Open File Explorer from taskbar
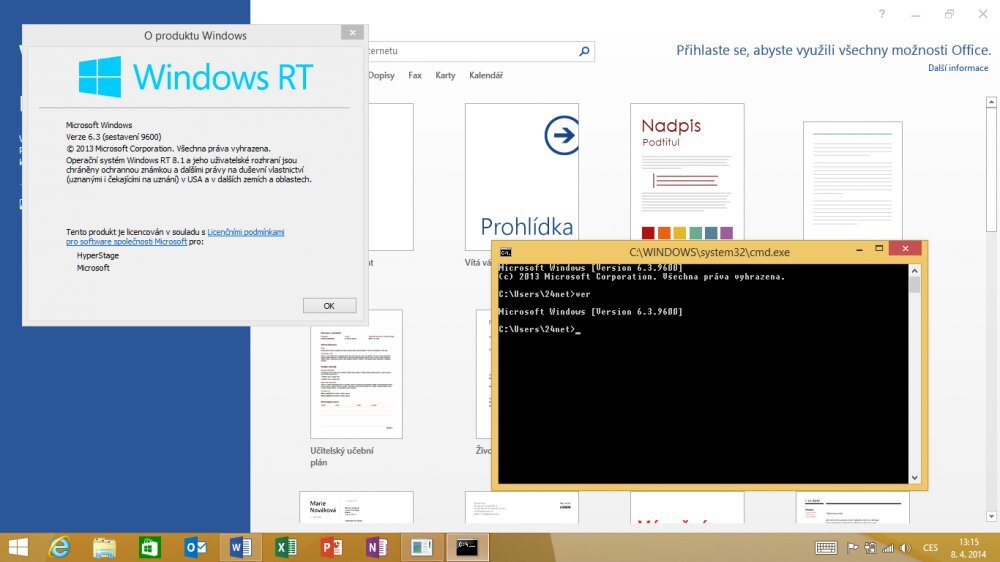This screenshot has height=562, width=1000. point(104,547)
